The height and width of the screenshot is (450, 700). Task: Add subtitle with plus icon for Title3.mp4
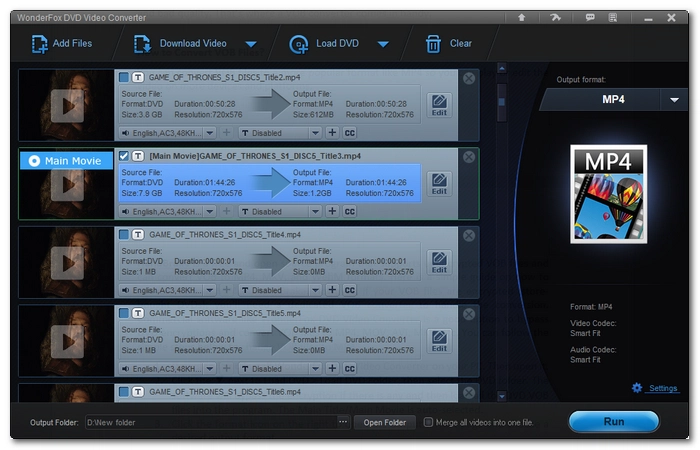click(x=332, y=211)
